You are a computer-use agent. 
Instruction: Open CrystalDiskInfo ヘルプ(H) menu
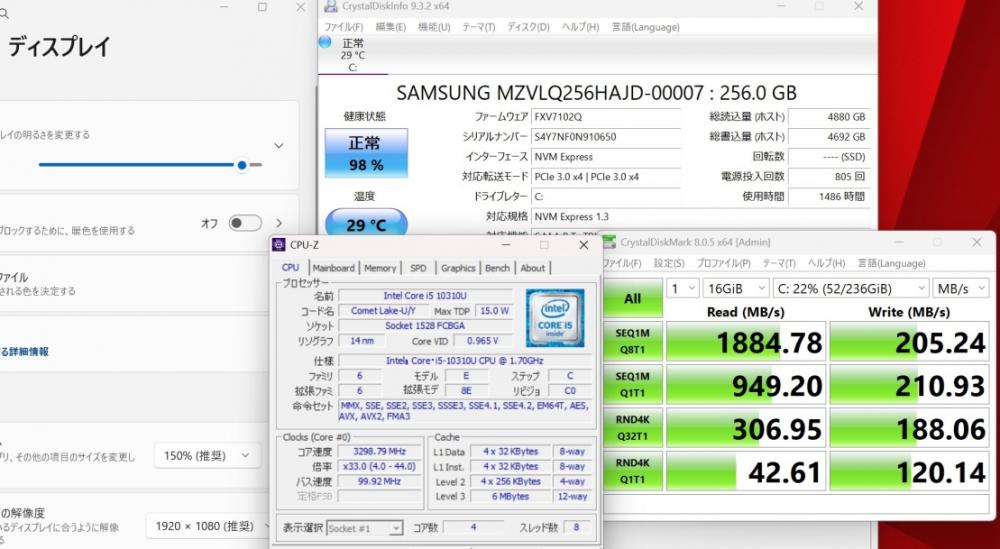pos(580,27)
